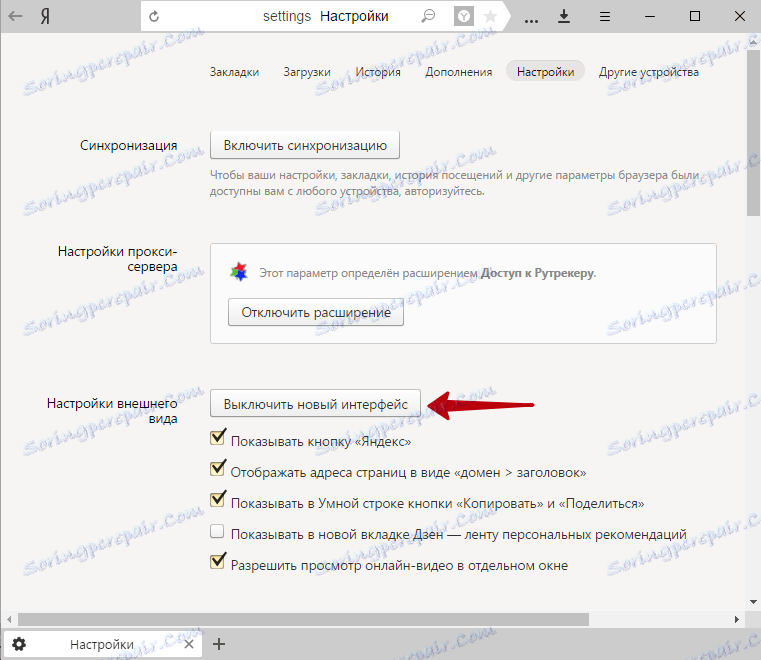Image resolution: width=761 pixels, height=660 pixels.
Task: Go back with the back arrow
Action: point(16,16)
